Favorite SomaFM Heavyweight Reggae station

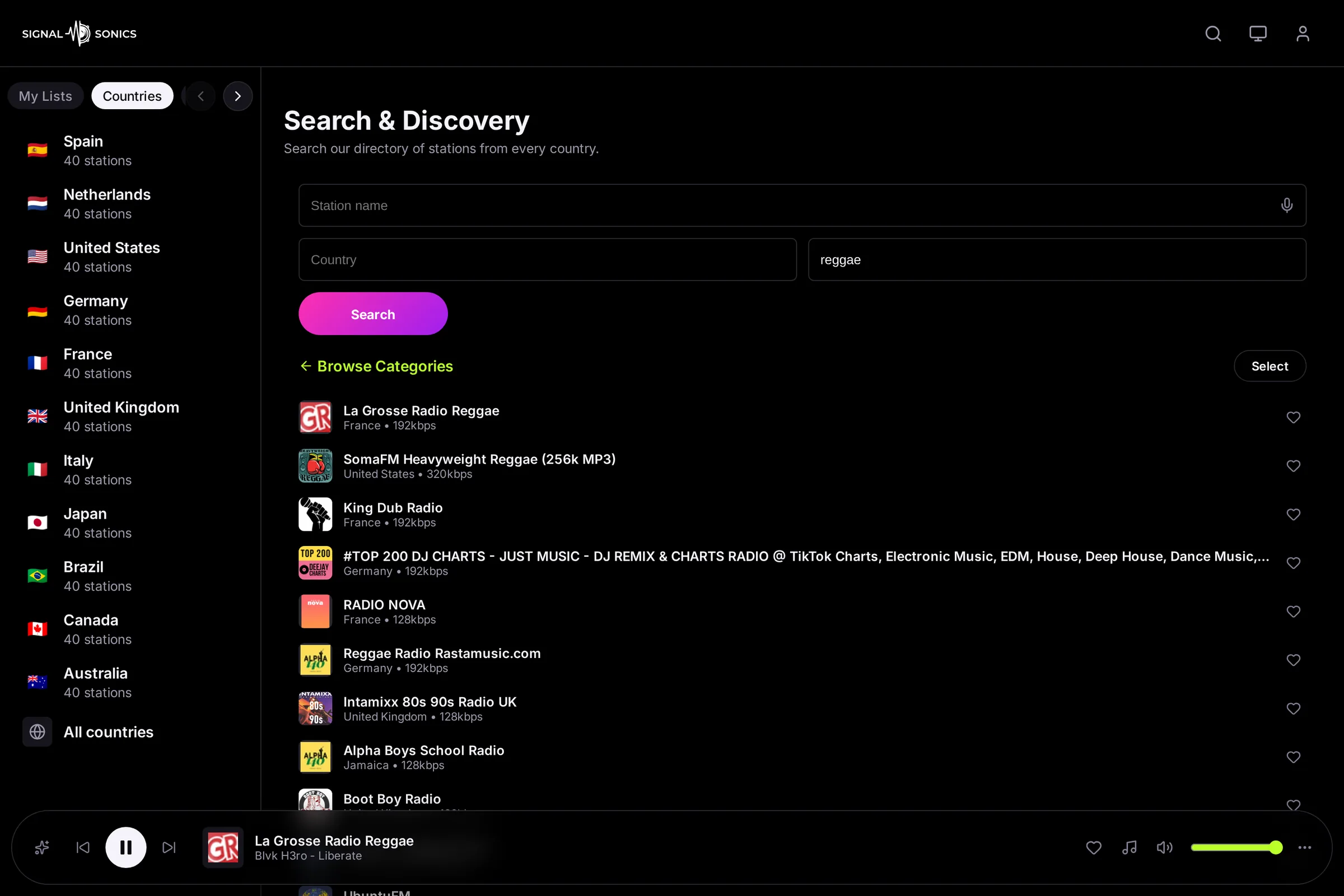click(1293, 466)
